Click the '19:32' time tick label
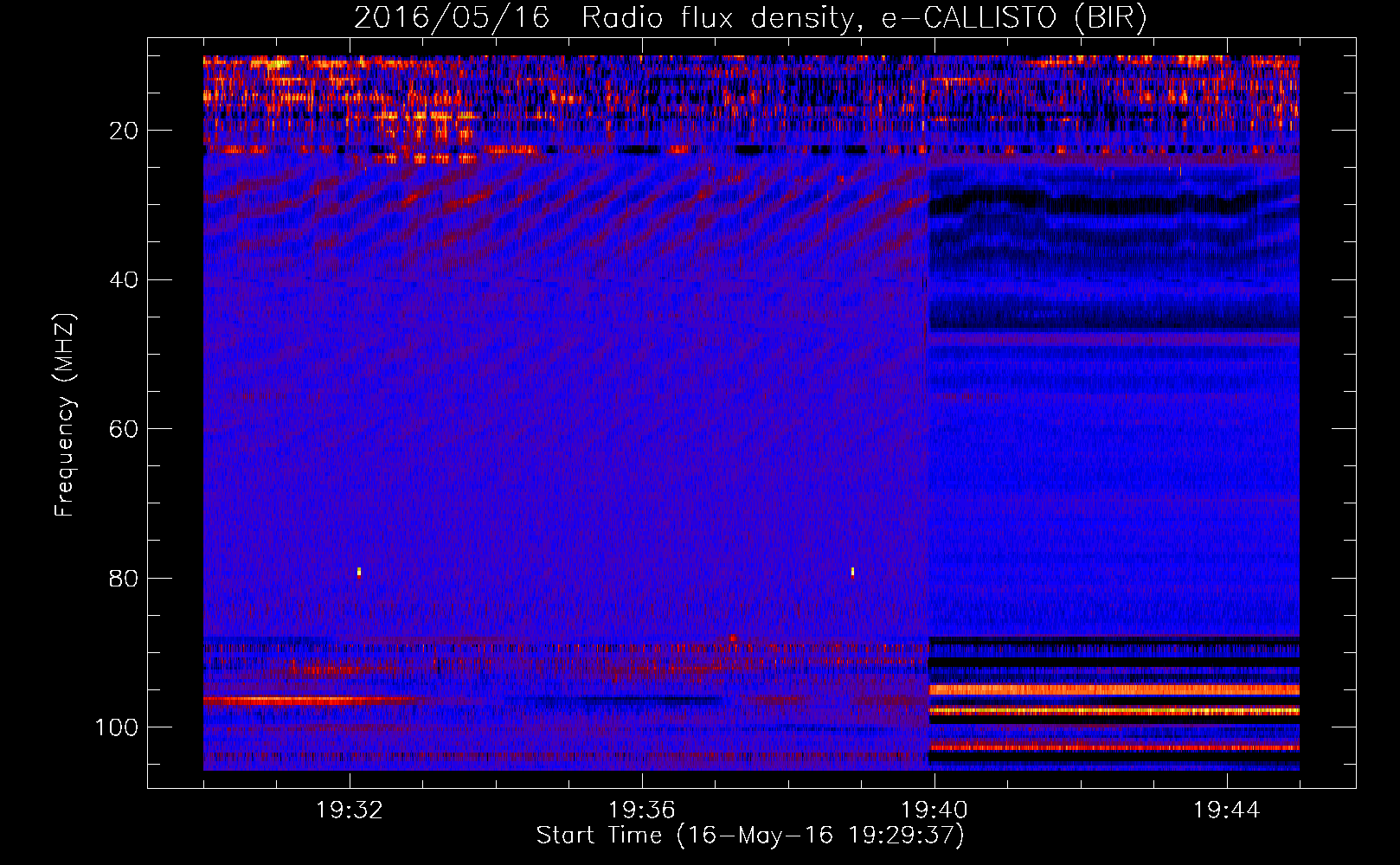Image resolution: width=1400 pixels, height=865 pixels. 350,811
